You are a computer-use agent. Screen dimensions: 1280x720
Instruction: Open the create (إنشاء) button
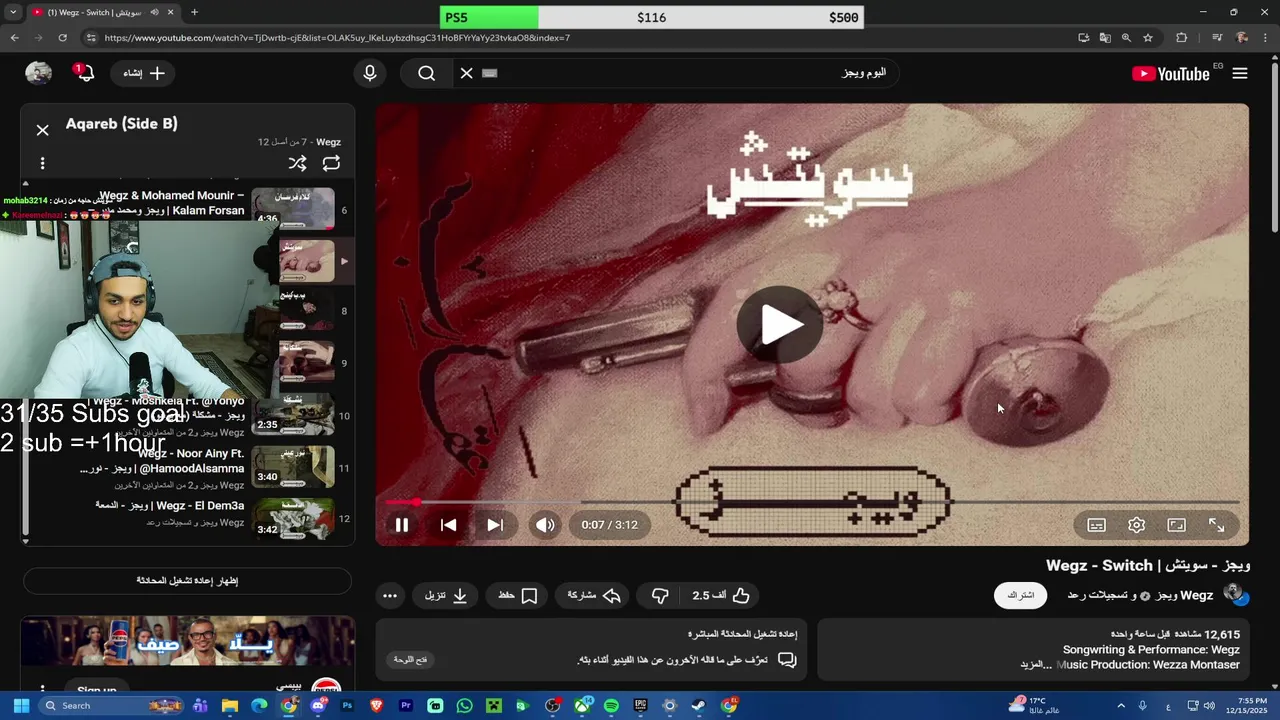point(145,73)
